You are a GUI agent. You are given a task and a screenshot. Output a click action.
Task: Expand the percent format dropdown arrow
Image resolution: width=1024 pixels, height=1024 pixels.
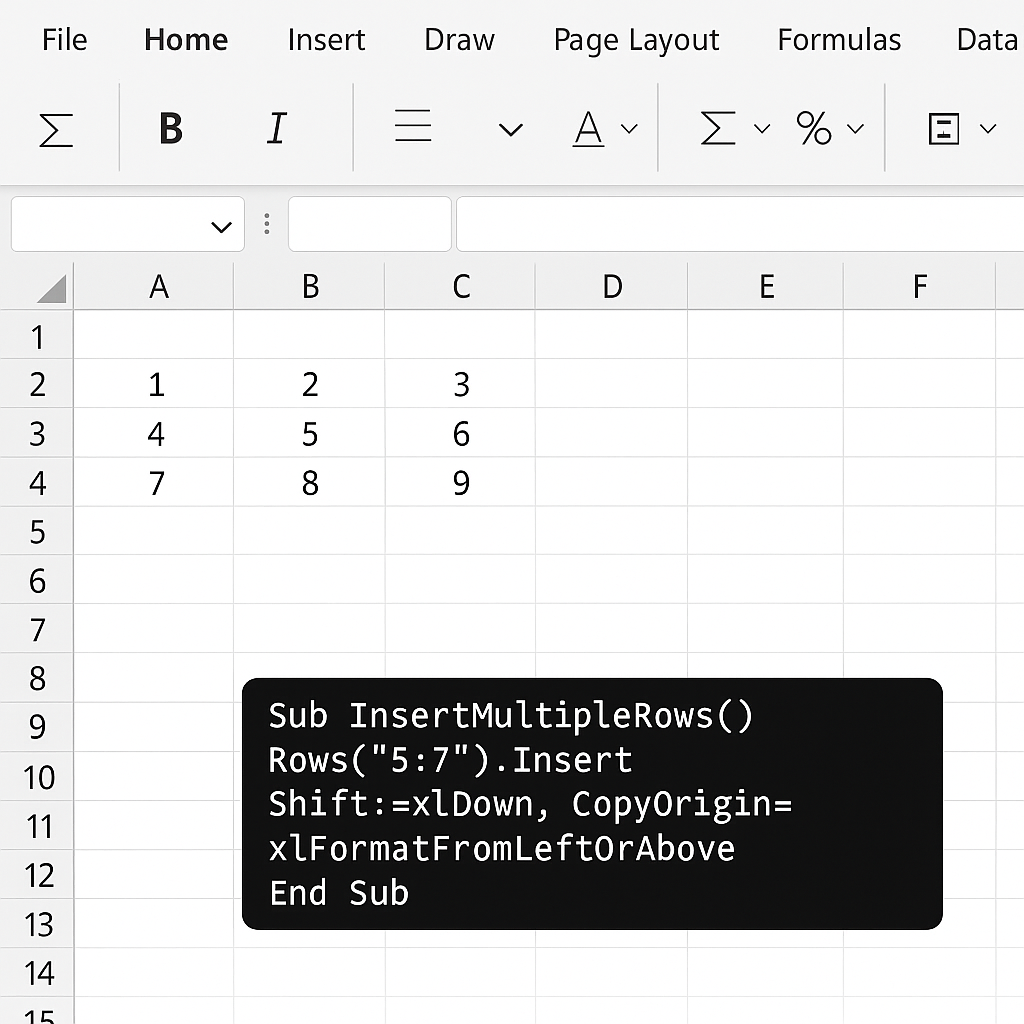pos(856,129)
